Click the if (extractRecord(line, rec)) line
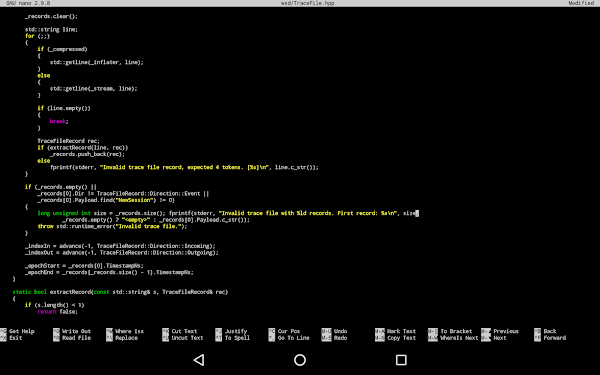This screenshot has height=375, width=600. (83, 148)
